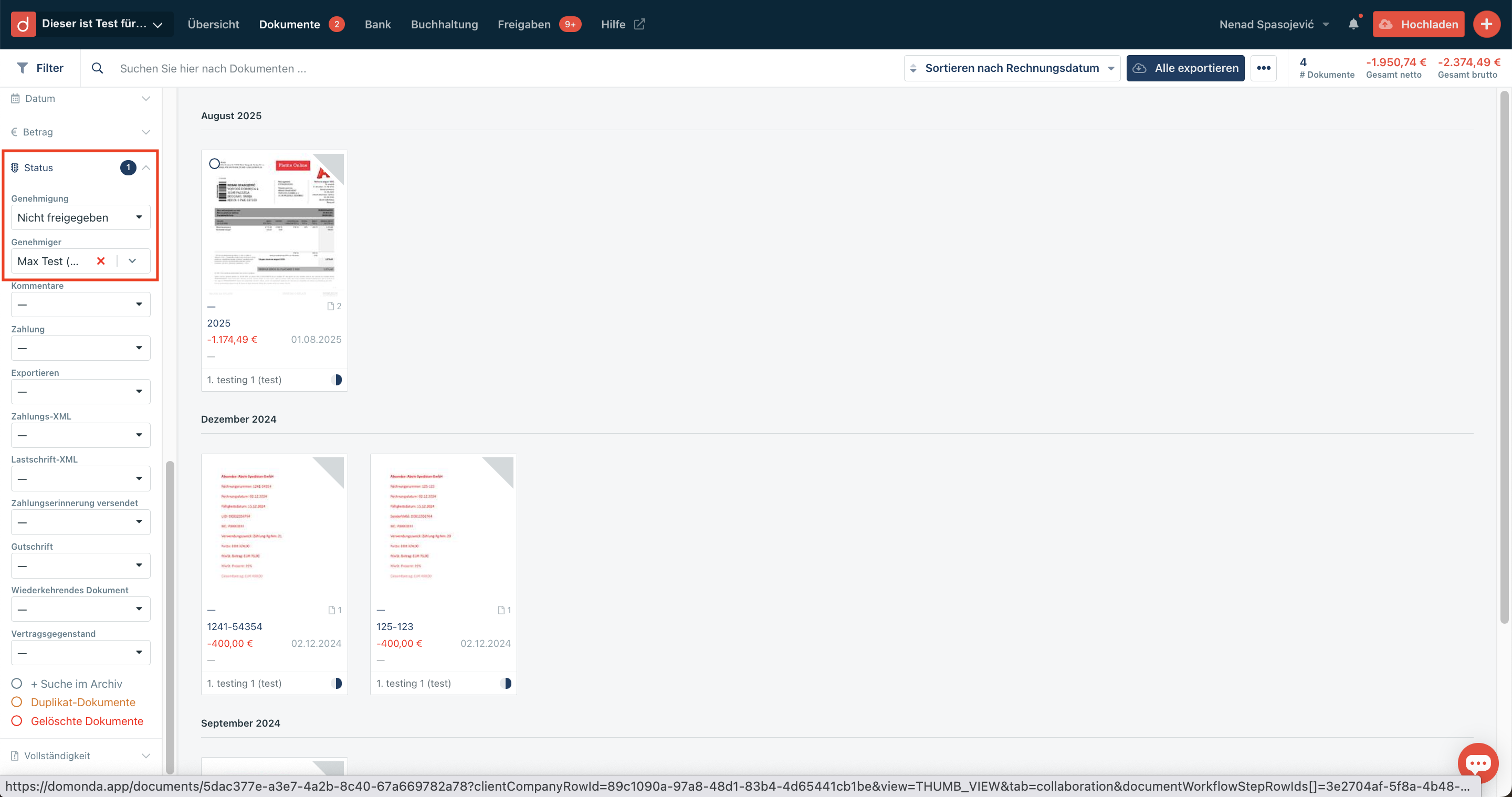Open the three-dots more options menu
This screenshot has width=1512, height=797.
click(1263, 68)
